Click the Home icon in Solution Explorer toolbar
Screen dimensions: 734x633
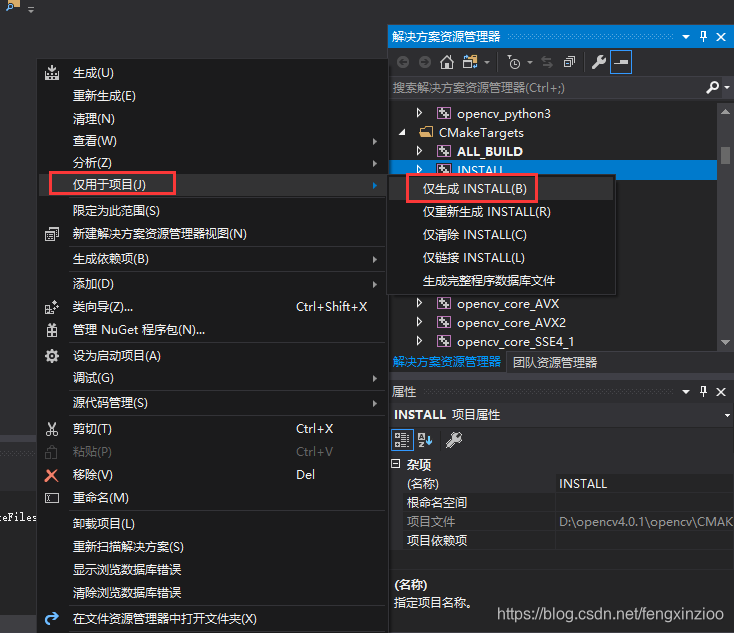447,62
